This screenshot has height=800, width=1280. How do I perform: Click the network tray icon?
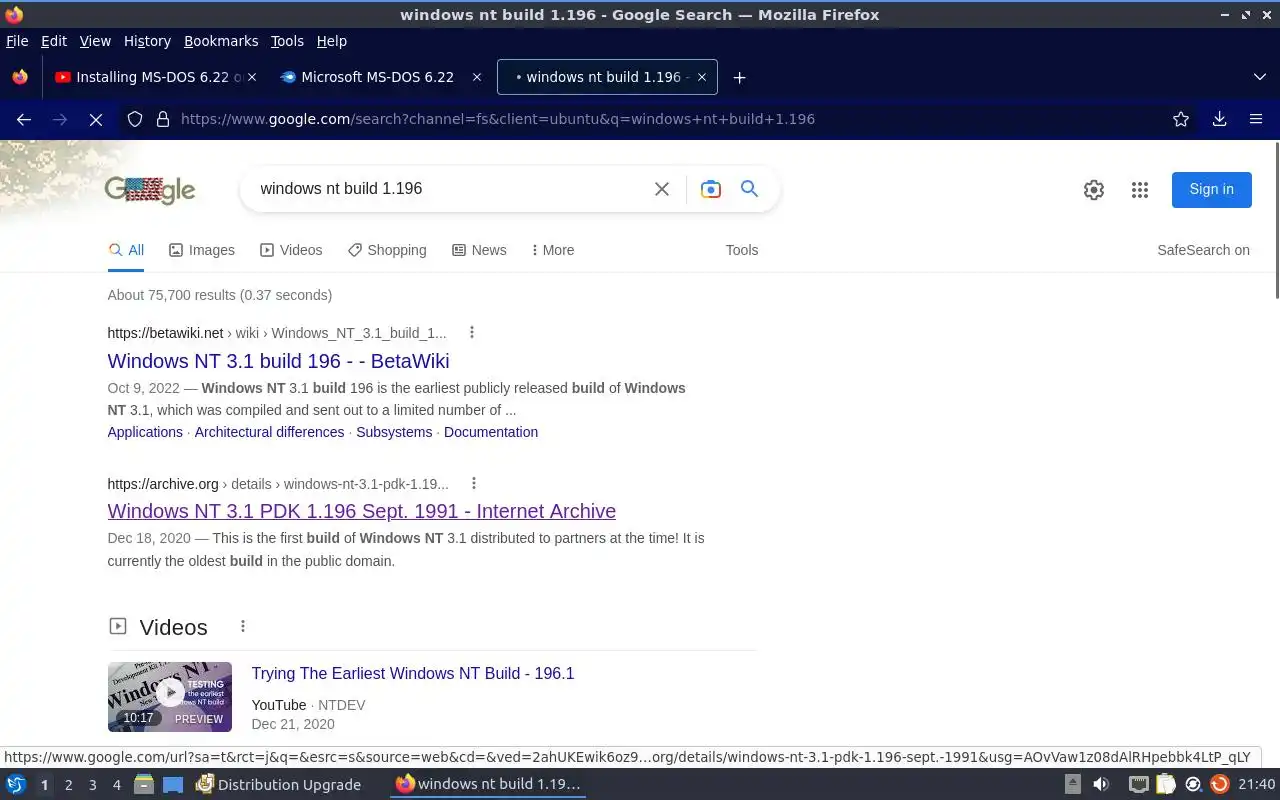point(1138,784)
